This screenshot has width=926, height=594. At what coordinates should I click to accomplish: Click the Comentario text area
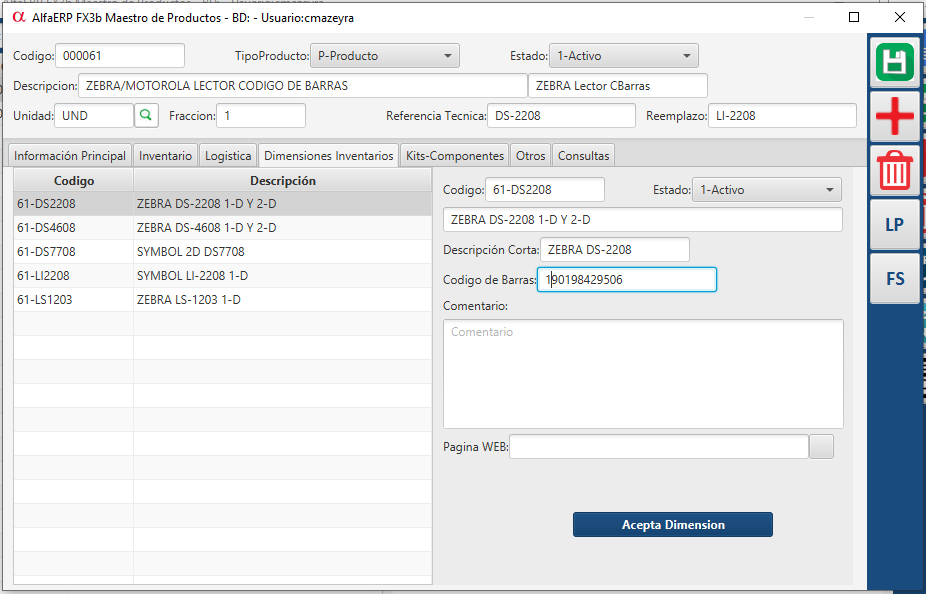tap(643, 373)
